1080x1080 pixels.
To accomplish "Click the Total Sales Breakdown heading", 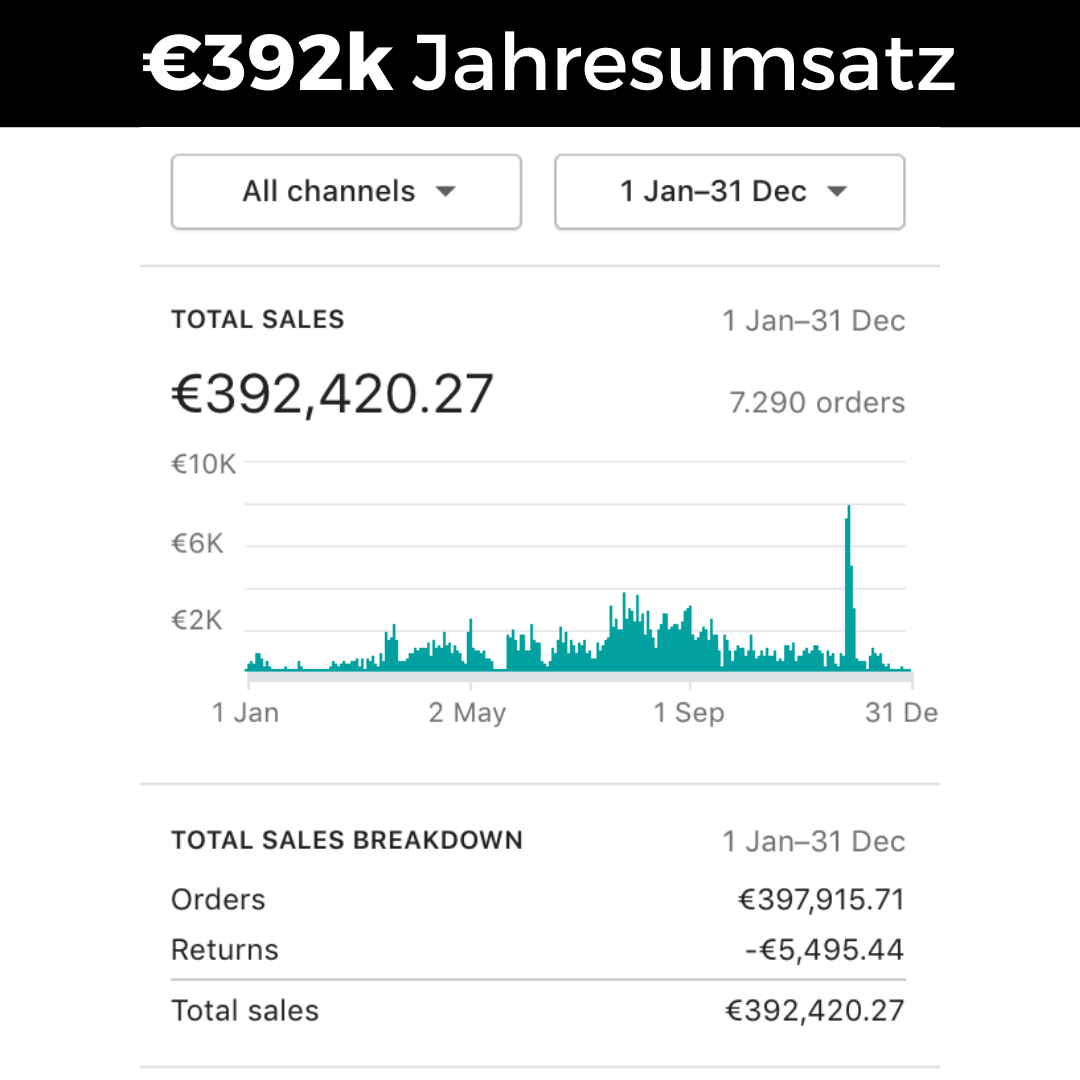I will [x=347, y=840].
